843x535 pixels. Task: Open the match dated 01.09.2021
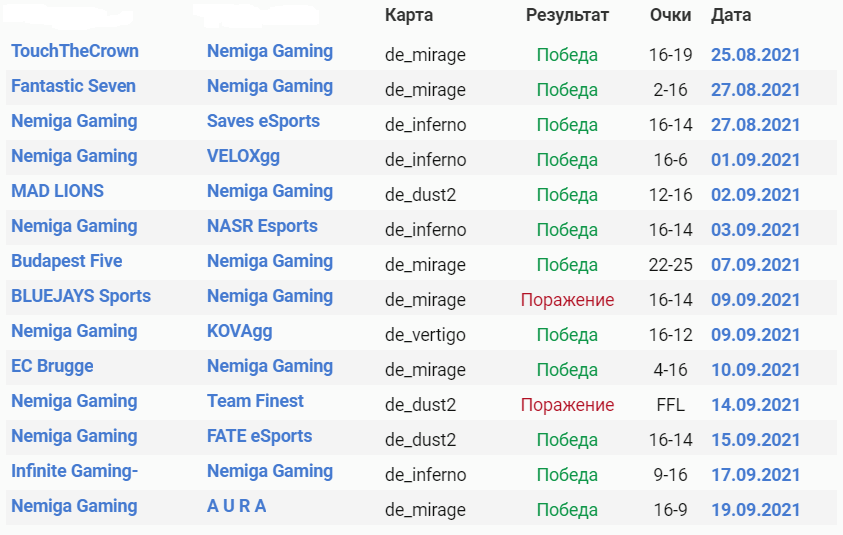755,160
